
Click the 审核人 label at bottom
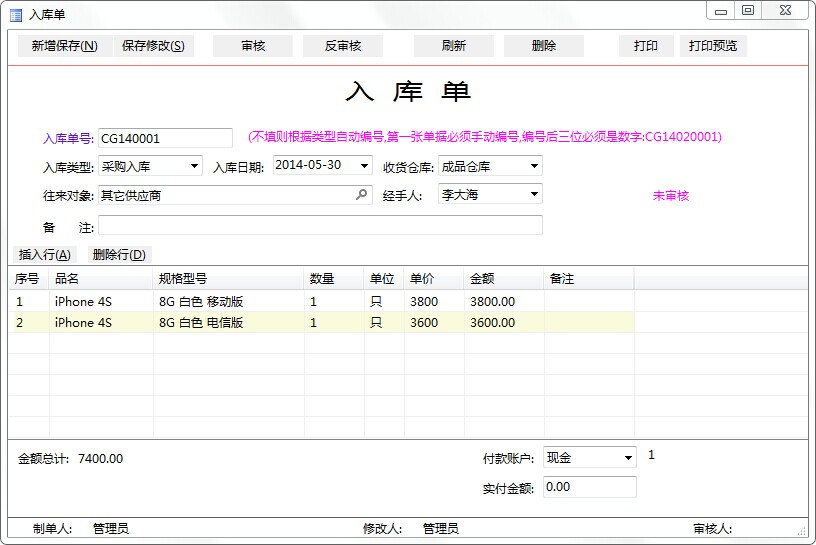coord(712,529)
